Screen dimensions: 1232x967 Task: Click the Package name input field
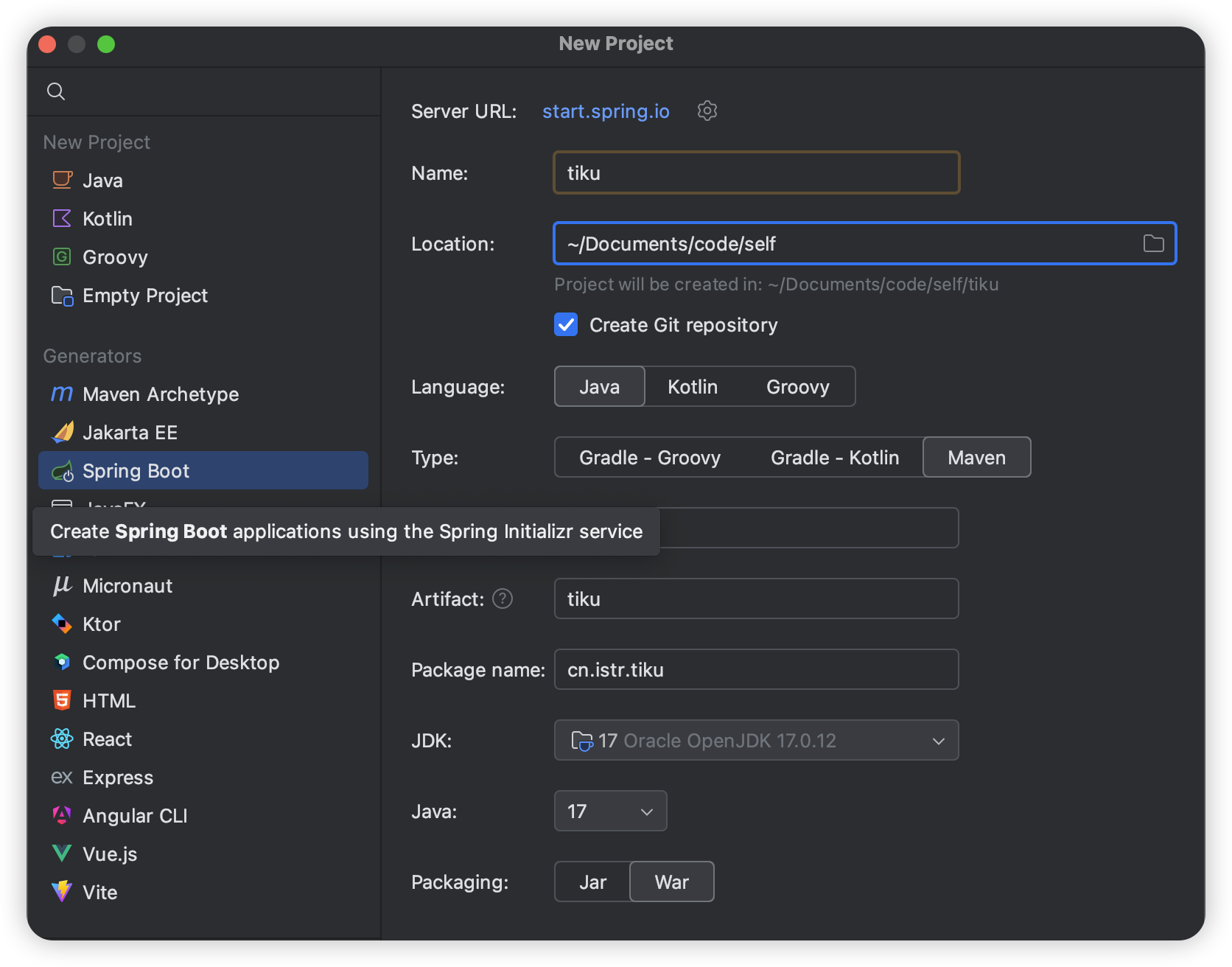point(756,670)
